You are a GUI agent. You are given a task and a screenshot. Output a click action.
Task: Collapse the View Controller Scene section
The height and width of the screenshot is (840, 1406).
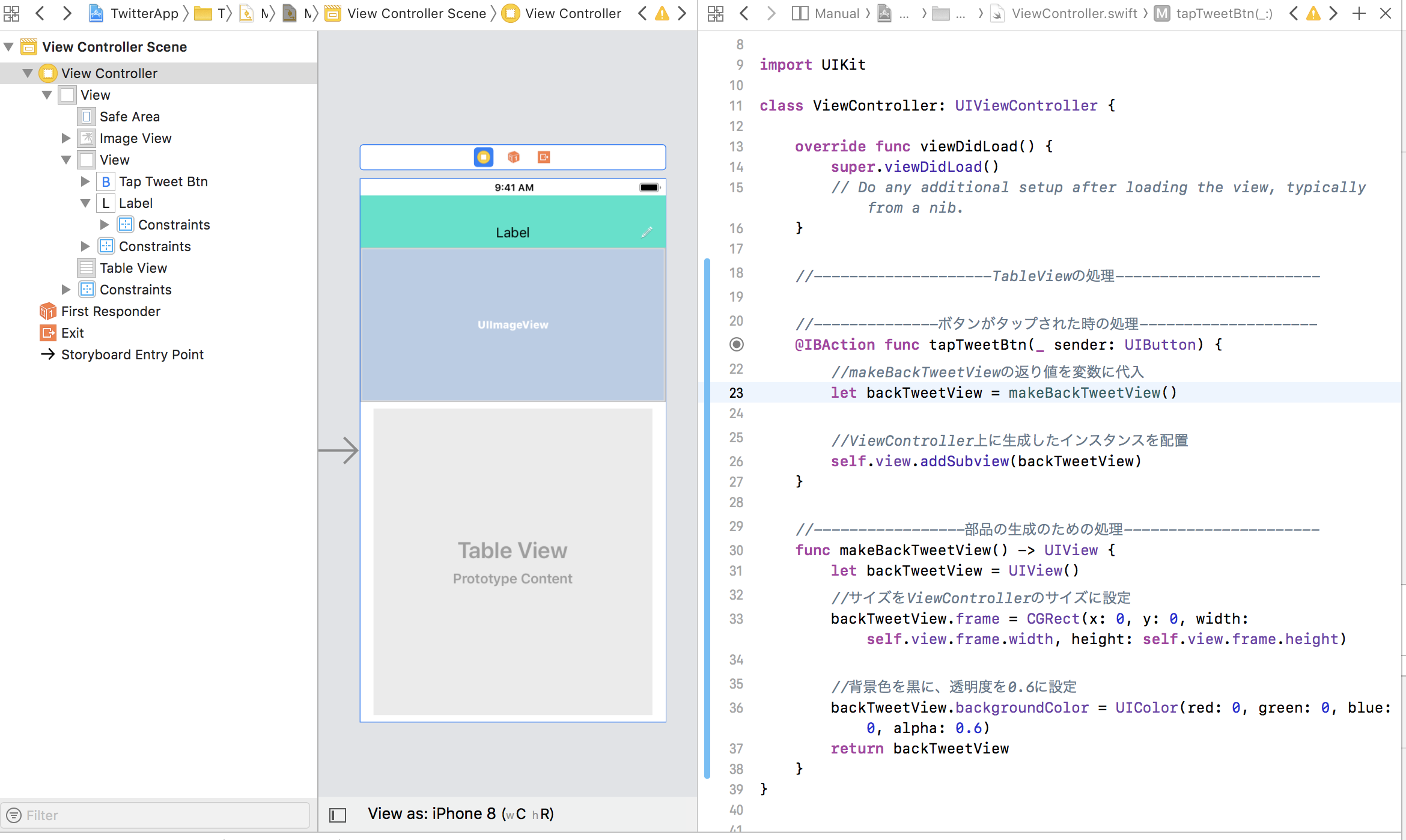point(8,46)
